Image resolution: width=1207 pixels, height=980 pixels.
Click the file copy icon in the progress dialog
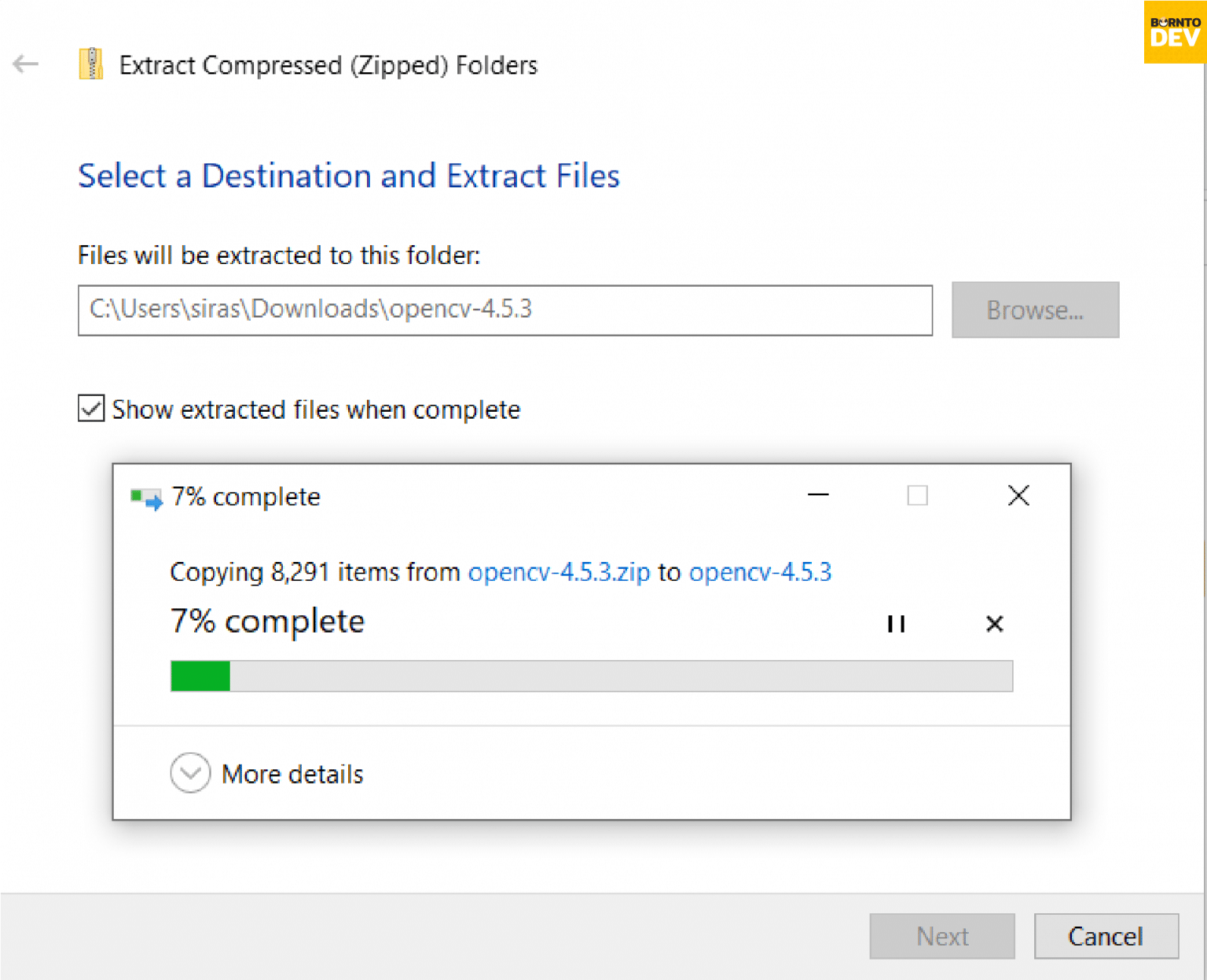[x=146, y=497]
